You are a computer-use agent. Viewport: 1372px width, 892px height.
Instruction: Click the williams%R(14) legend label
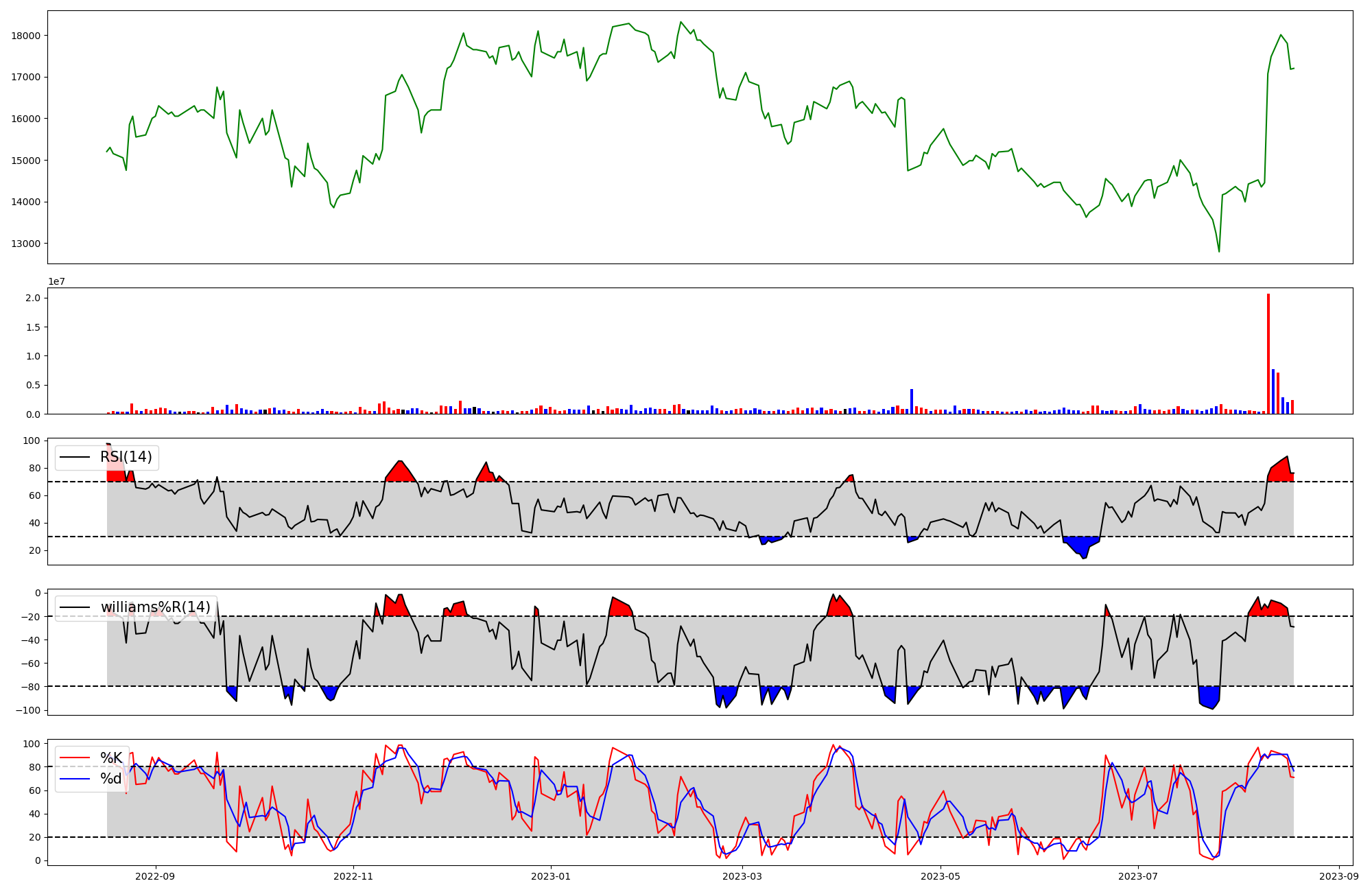pyautogui.click(x=155, y=607)
